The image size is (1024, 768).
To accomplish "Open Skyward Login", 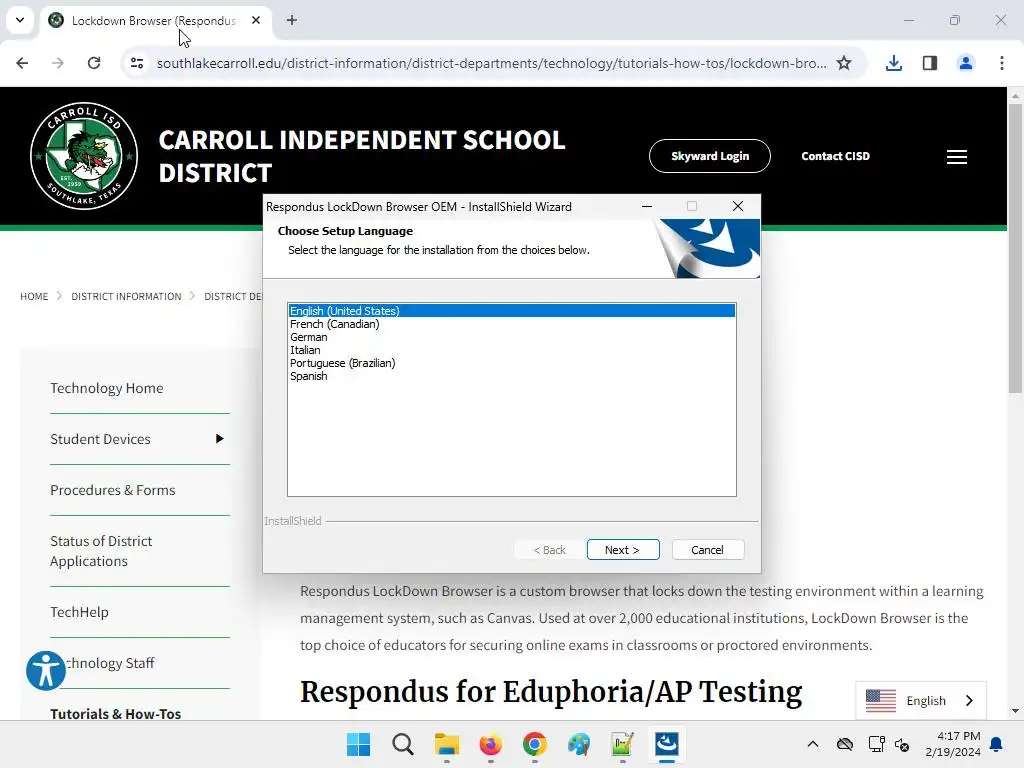I will [x=710, y=156].
